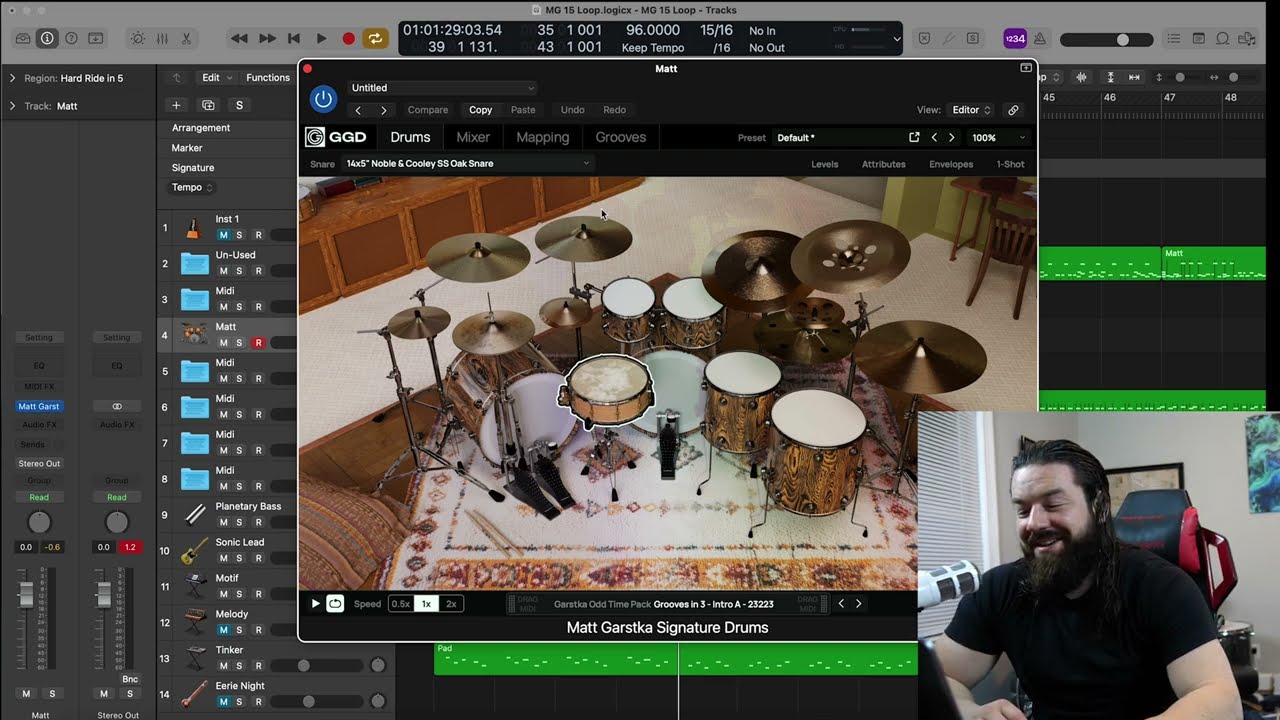This screenshot has height=720, width=1280.
Task: Switch to the Grooves tab
Action: click(x=620, y=137)
